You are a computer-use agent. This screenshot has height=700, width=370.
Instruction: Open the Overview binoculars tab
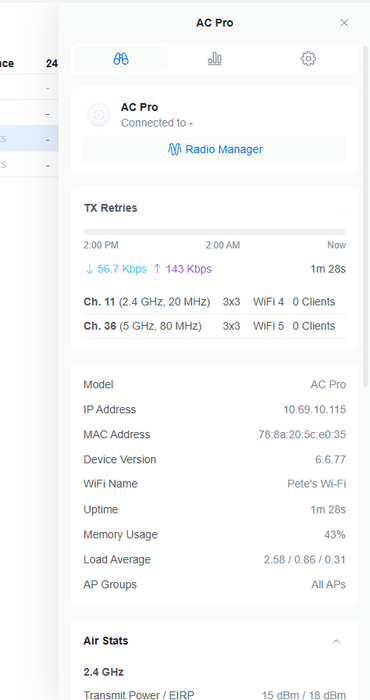point(121,58)
